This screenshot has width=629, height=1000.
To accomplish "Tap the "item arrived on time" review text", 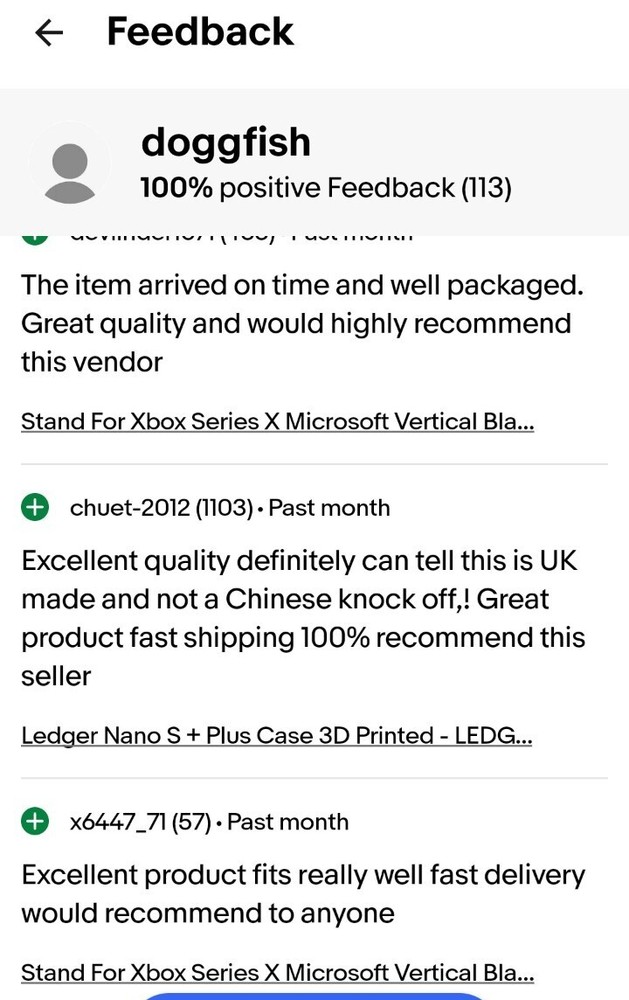I will [300, 323].
